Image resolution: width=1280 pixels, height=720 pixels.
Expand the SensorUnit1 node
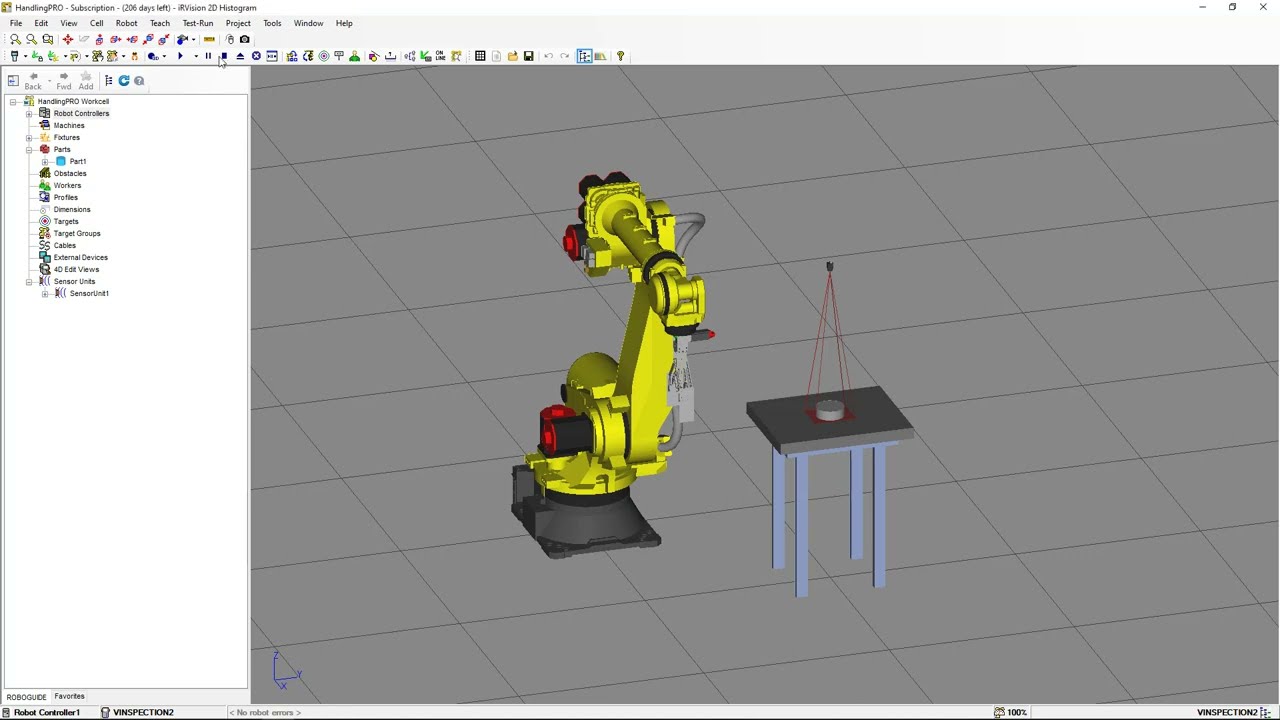coord(45,293)
